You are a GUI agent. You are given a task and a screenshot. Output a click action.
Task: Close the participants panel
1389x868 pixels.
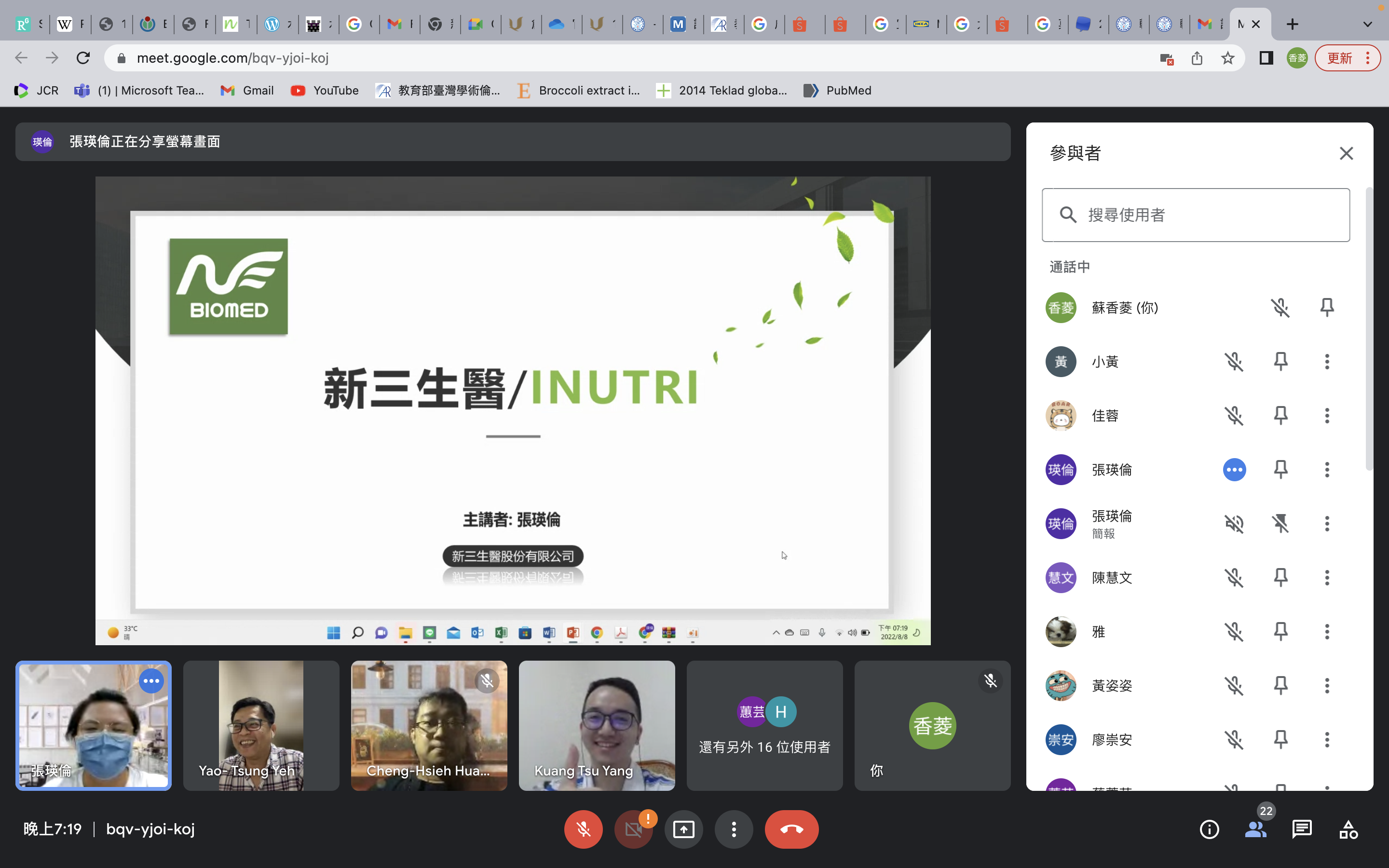tap(1346, 153)
